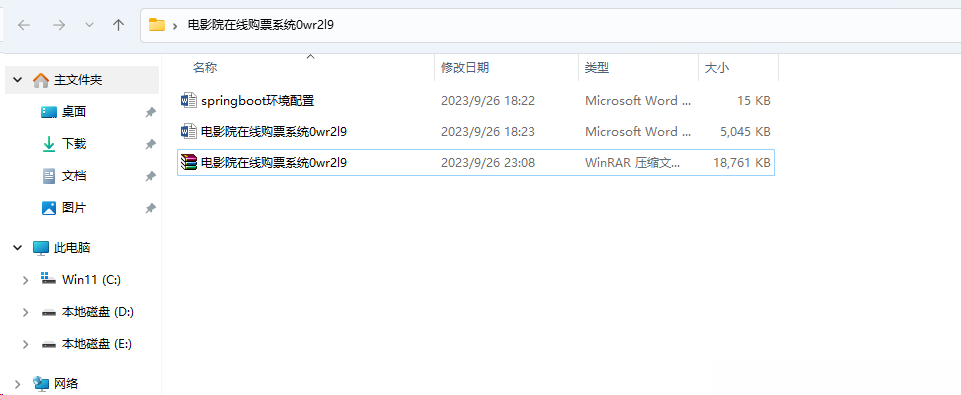Collapse the 此电脑 tree node
Image resolution: width=961 pixels, height=395 pixels.
(18, 248)
